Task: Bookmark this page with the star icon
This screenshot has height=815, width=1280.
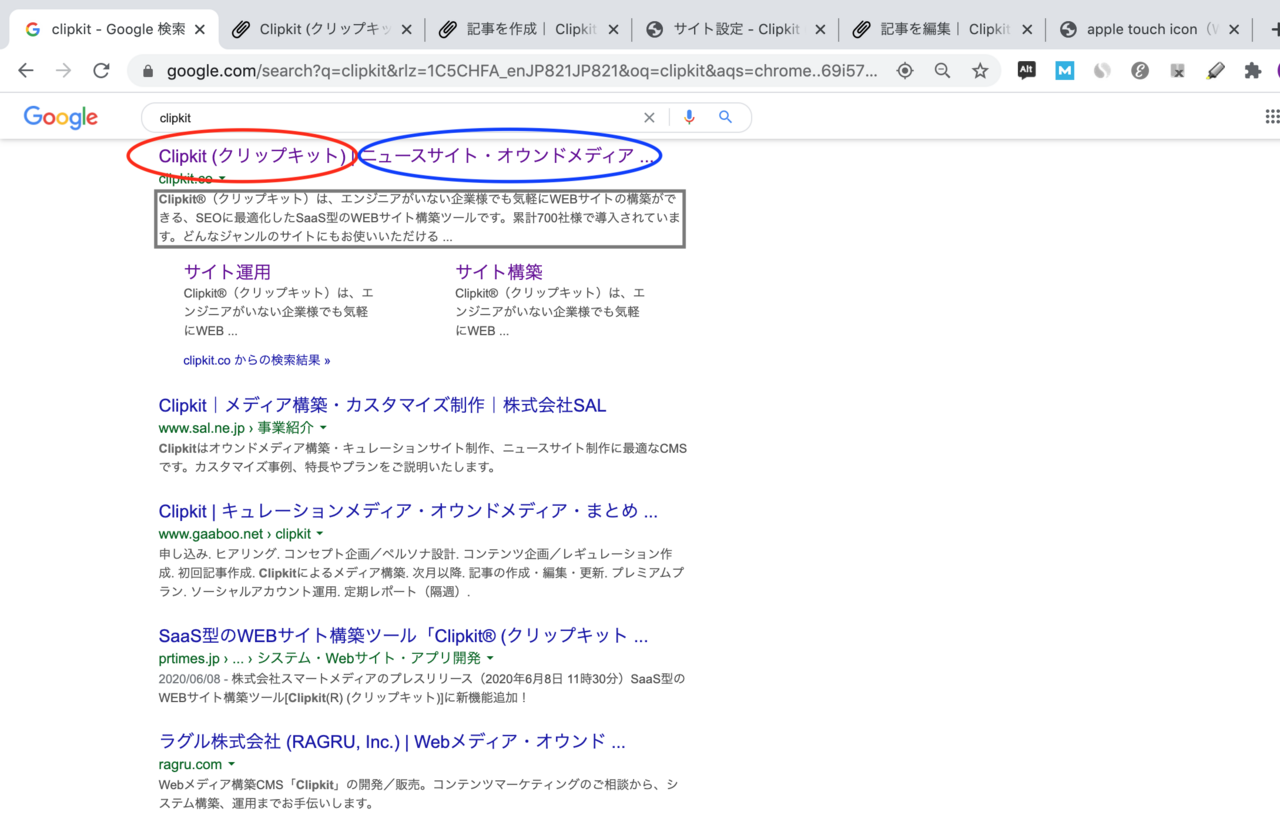Action: pos(980,70)
